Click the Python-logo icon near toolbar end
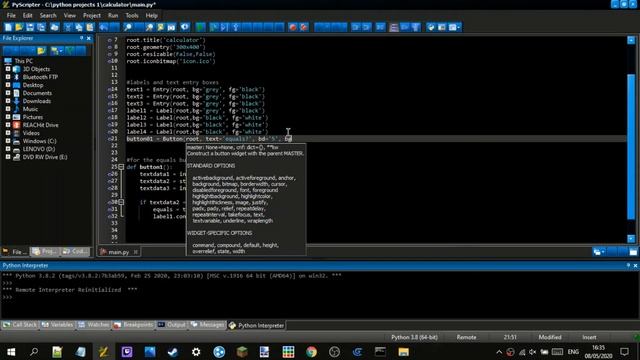The image size is (640, 360). (x=431, y=27)
